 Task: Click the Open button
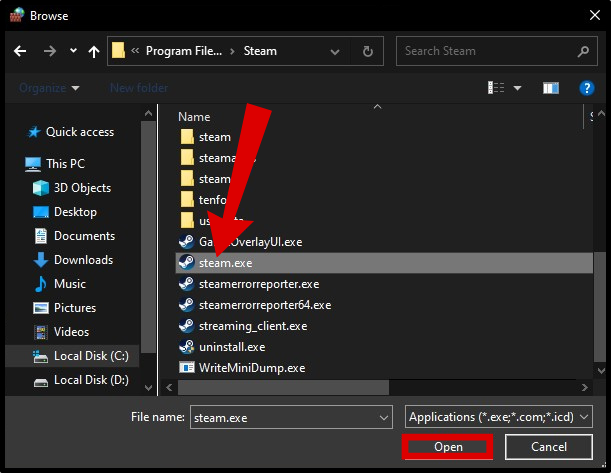(x=448, y=447)
